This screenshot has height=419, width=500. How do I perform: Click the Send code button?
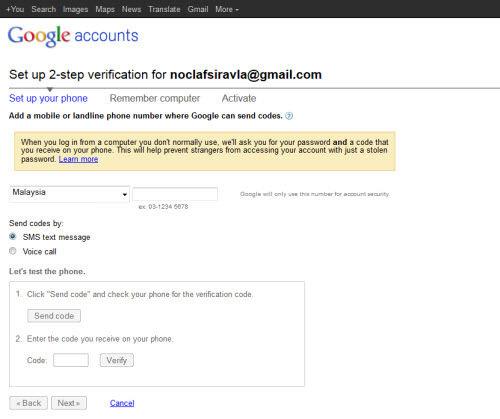[x=54, y=316]
